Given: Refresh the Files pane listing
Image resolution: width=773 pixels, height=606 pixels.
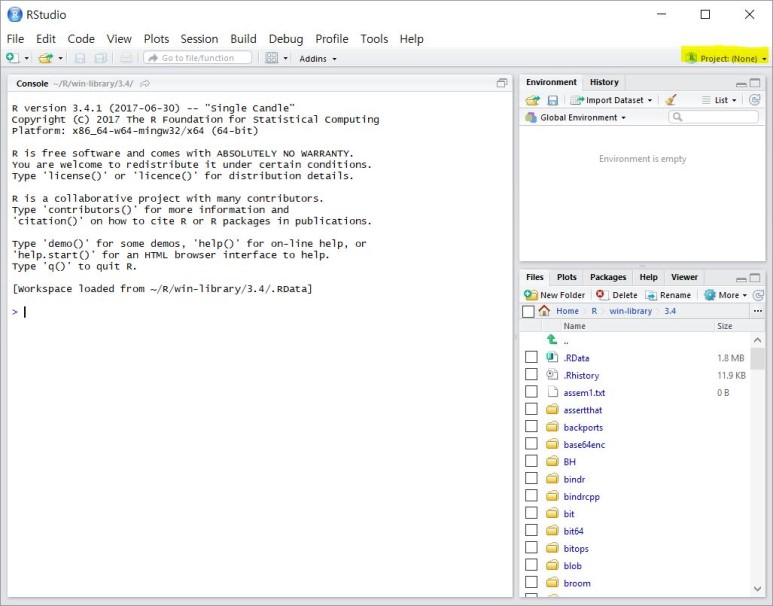Looking at the screenshot, I should [758, 295].
